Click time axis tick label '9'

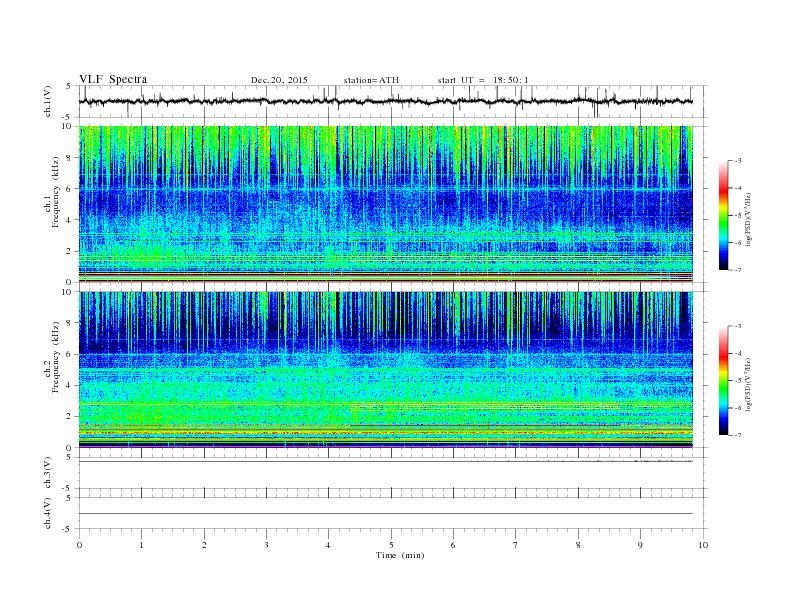[x=640, y=545]
